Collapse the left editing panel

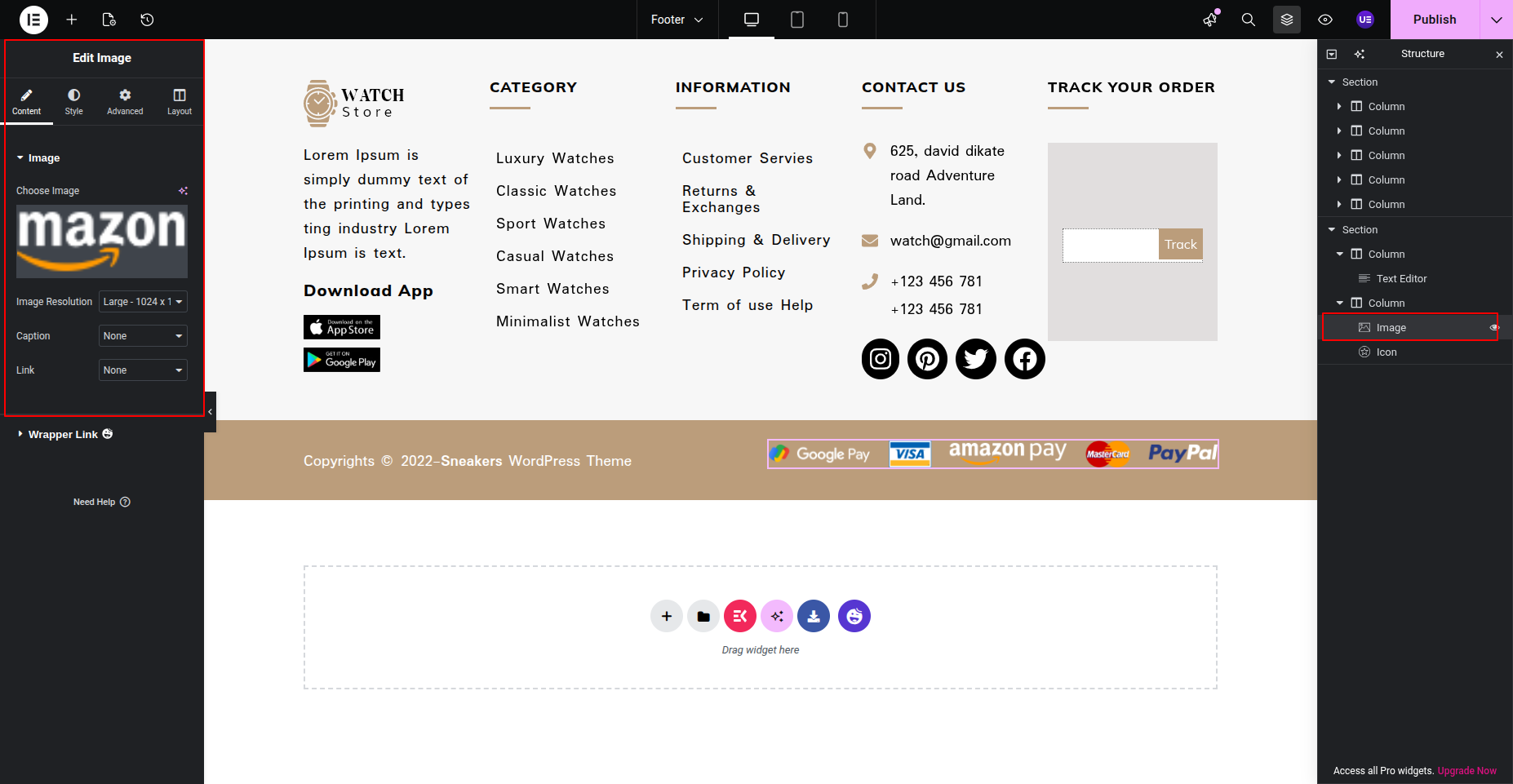point(211,412)
